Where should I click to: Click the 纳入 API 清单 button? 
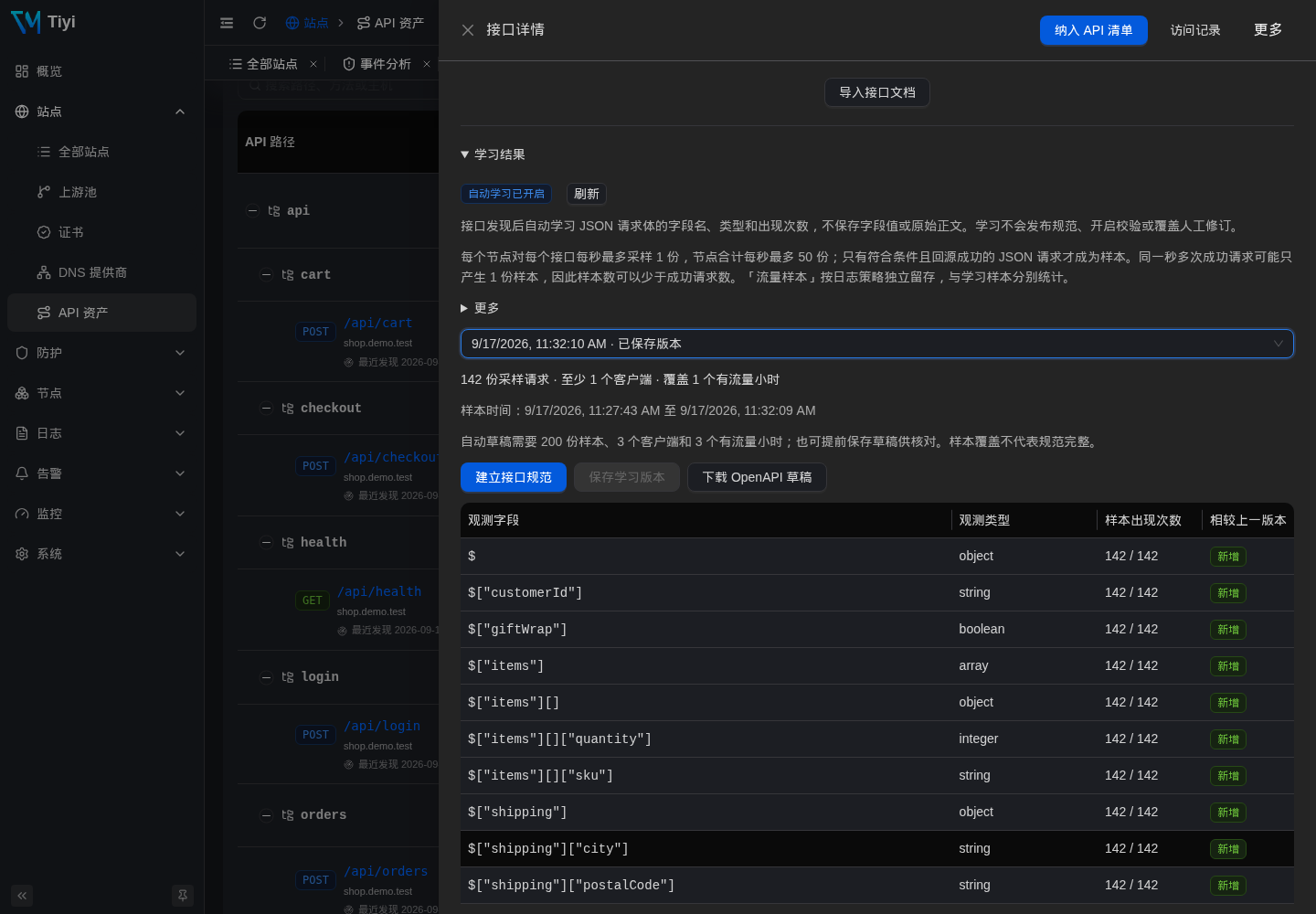1093,30
